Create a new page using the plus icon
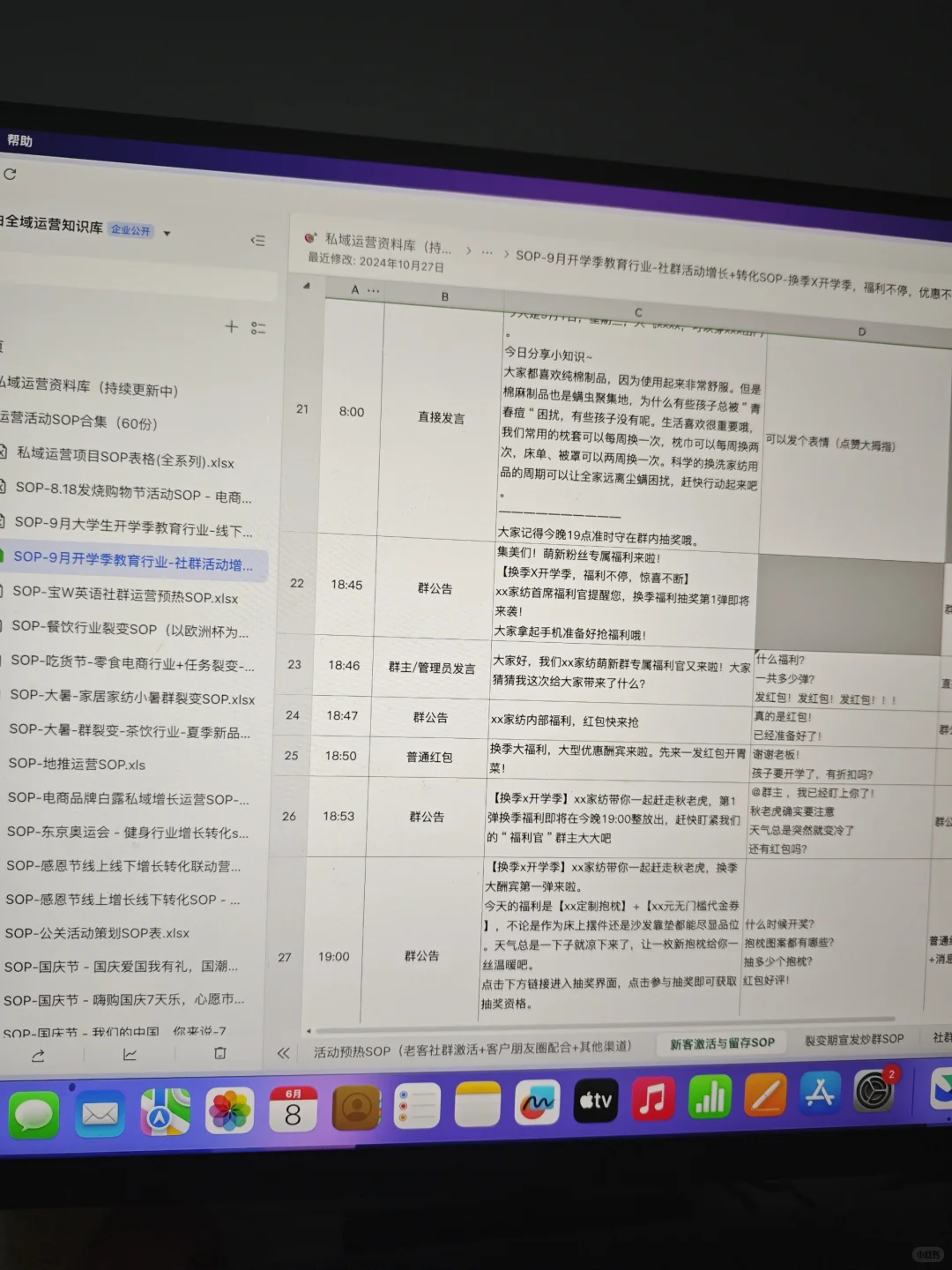This screenshot has height=1270, width=952. click(231, 326)
